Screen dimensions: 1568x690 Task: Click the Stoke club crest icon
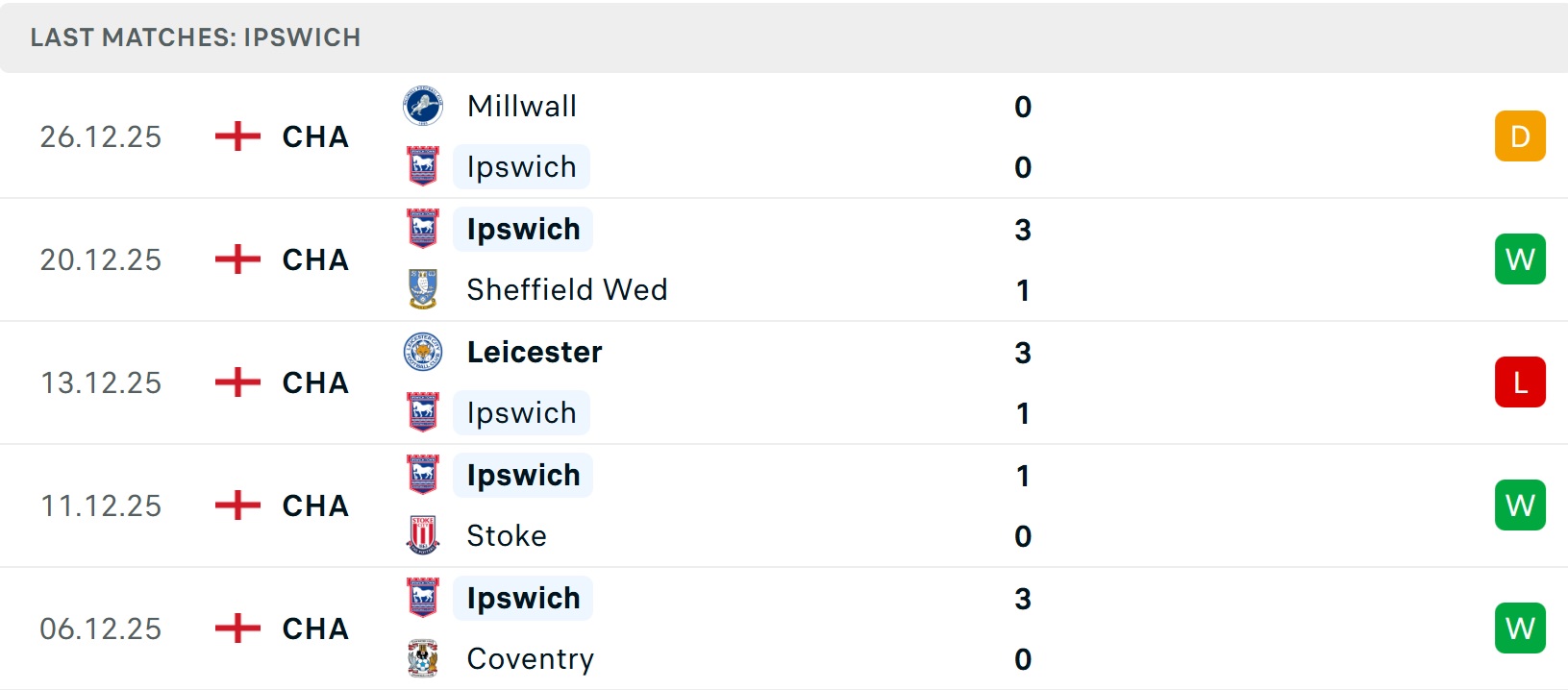click(423, 535)
